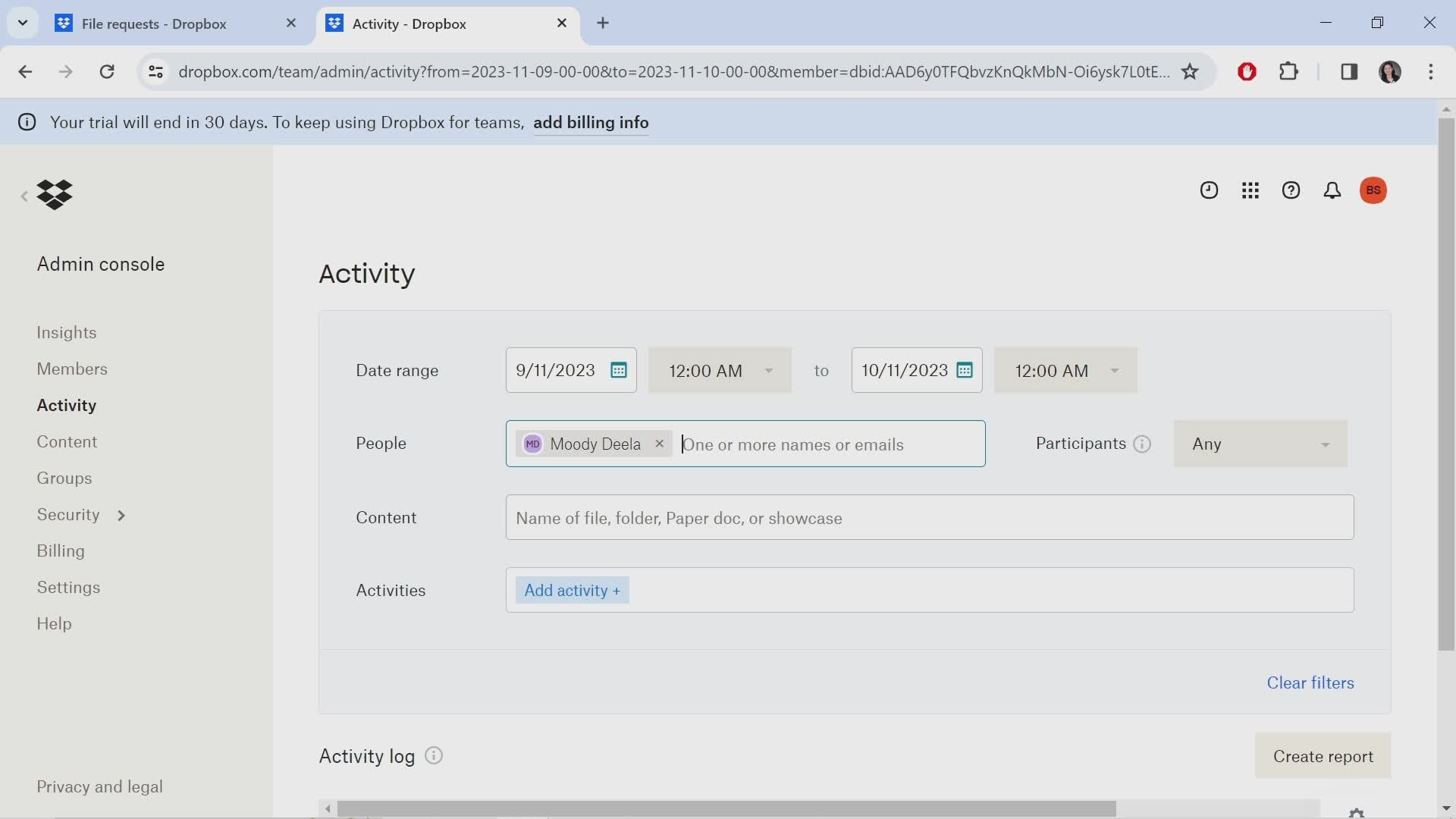Screen dimensions: 1456x819
Task: Click the Create report button
Action: coord(1323,756)
